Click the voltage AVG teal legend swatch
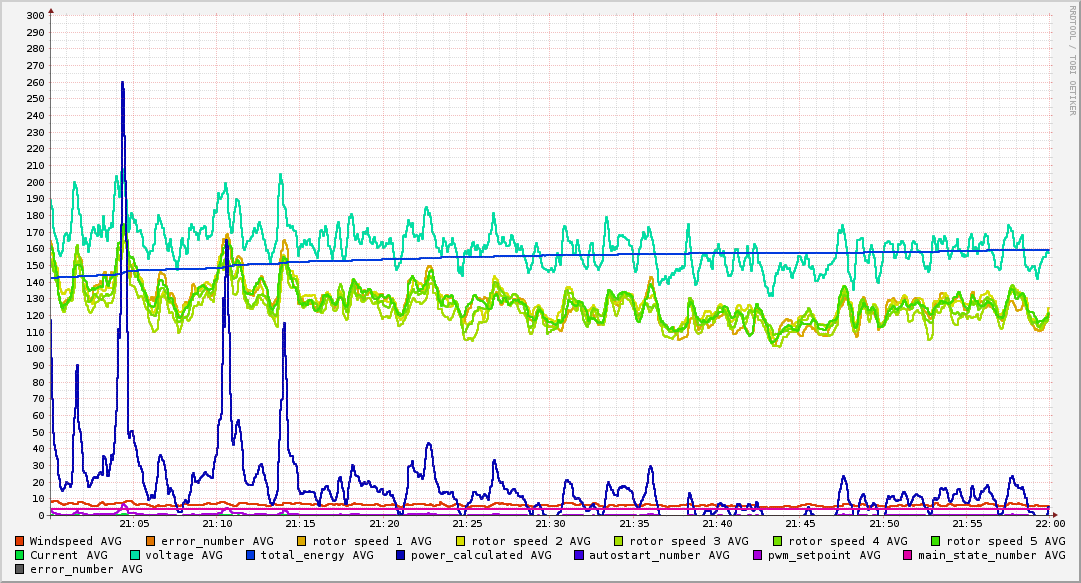1081x583 pixels. 135,555
